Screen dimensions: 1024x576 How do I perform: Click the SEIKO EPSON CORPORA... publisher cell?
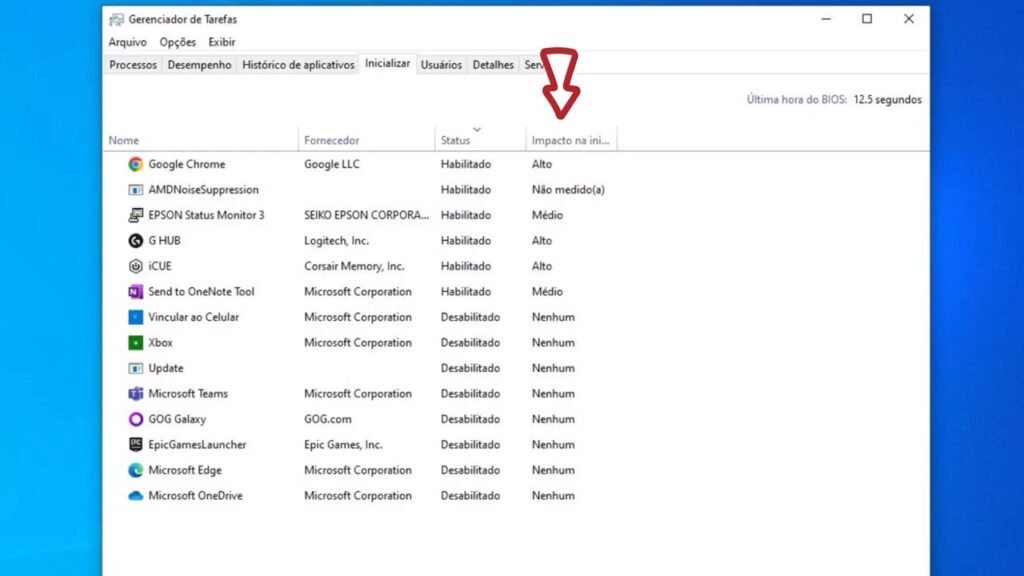(x=366, y=215)
